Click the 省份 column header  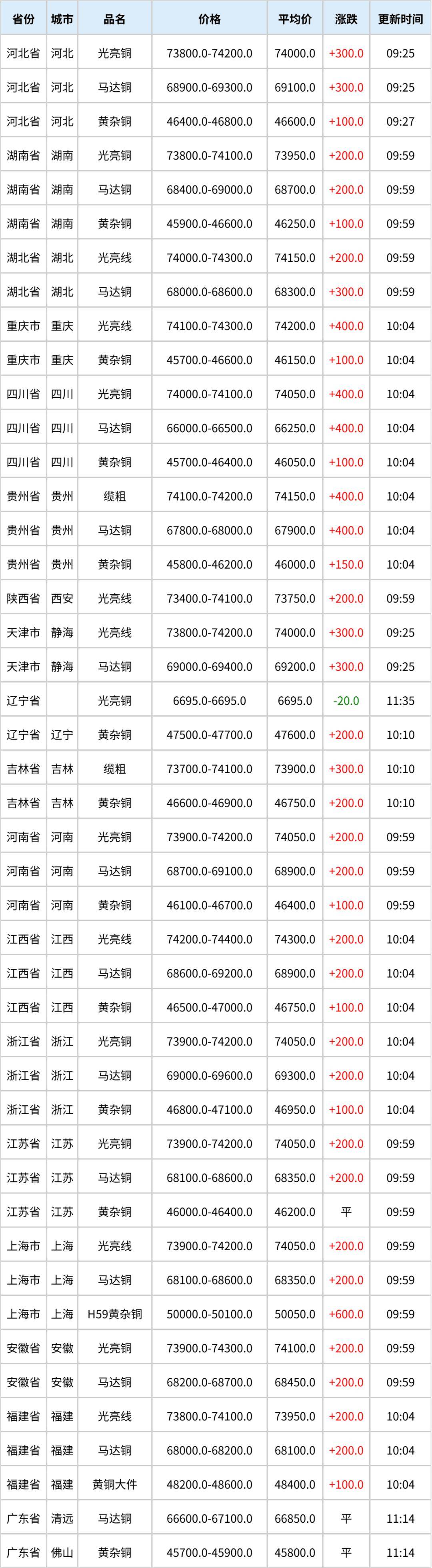pyautogui.click(x=23, y=19)
